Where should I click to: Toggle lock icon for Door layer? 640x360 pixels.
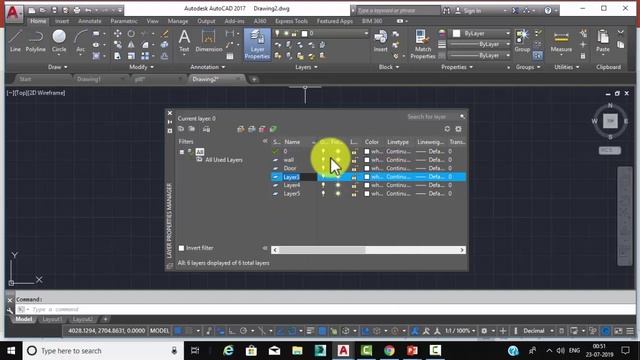354,168
